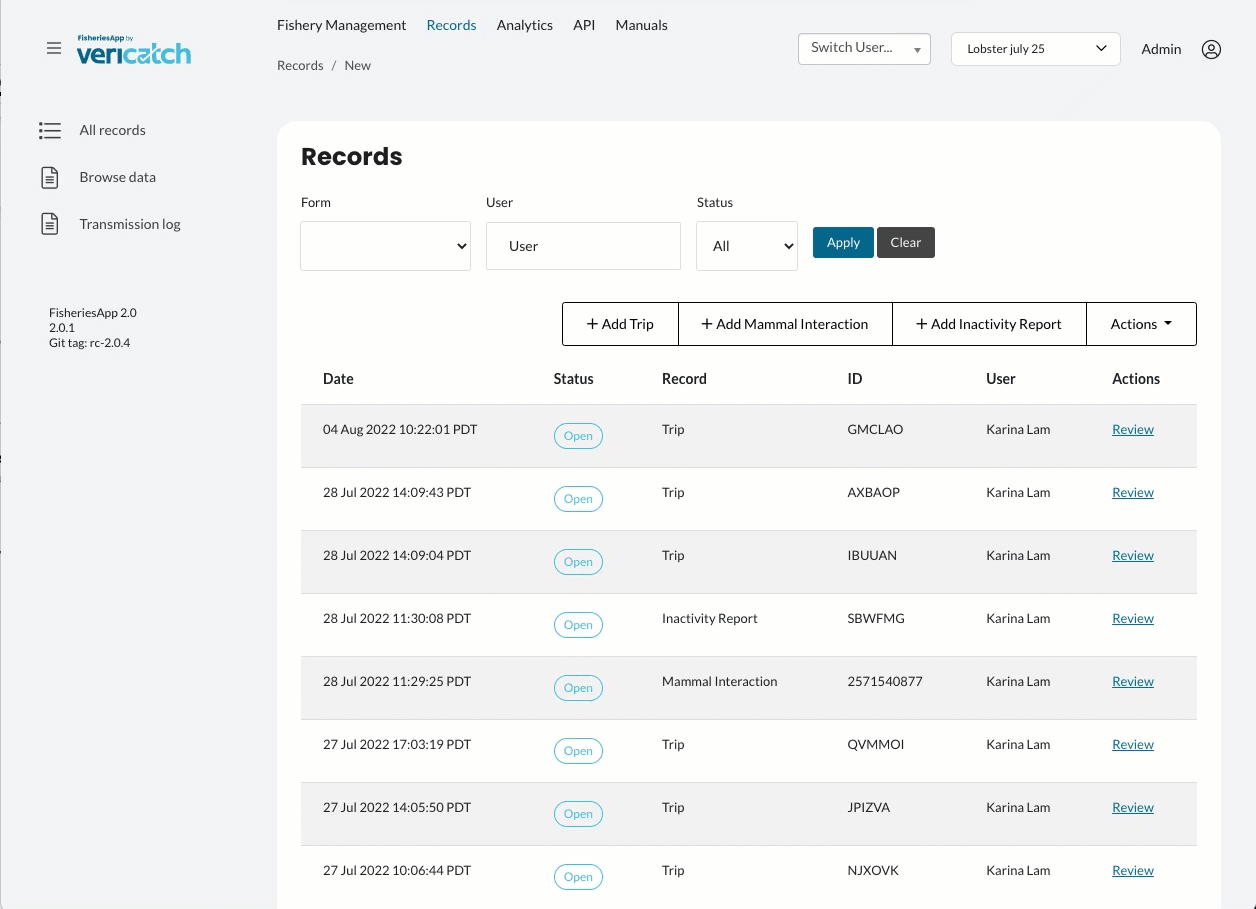Click the Add Mammal Interaction button
Image resolution: width=1256 pixels, height=909 pixels.
click(x=784, y=324)
